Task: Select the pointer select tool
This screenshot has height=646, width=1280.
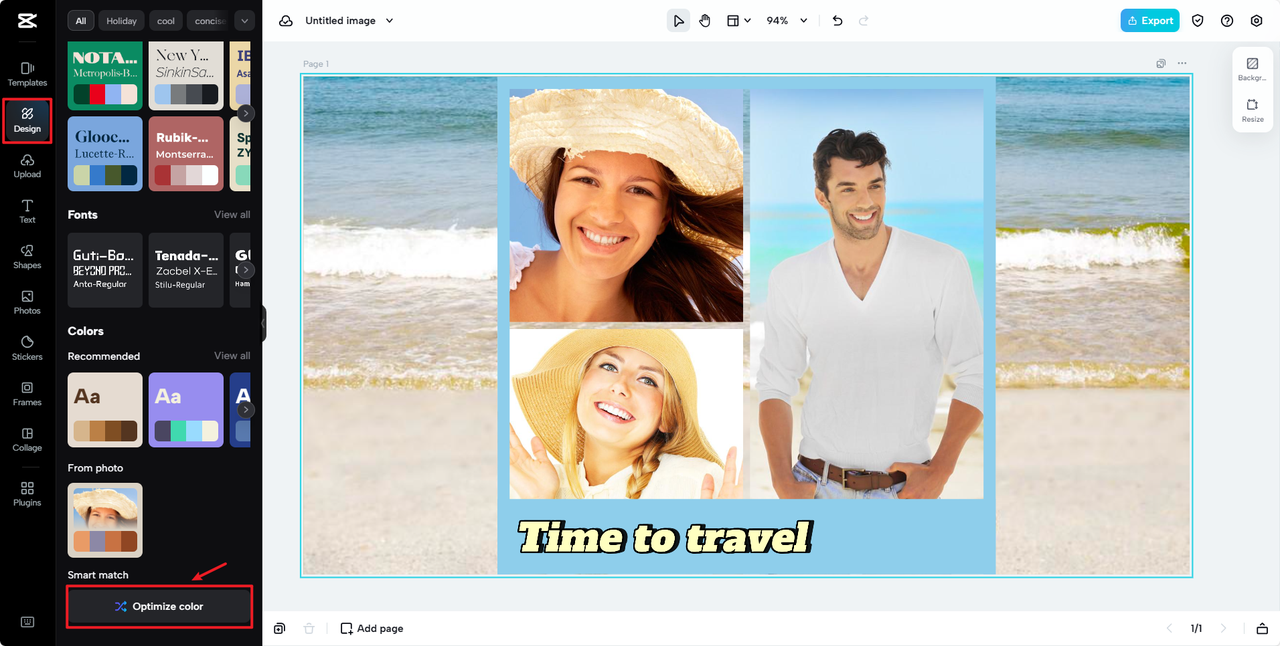Action: [679, 20]
